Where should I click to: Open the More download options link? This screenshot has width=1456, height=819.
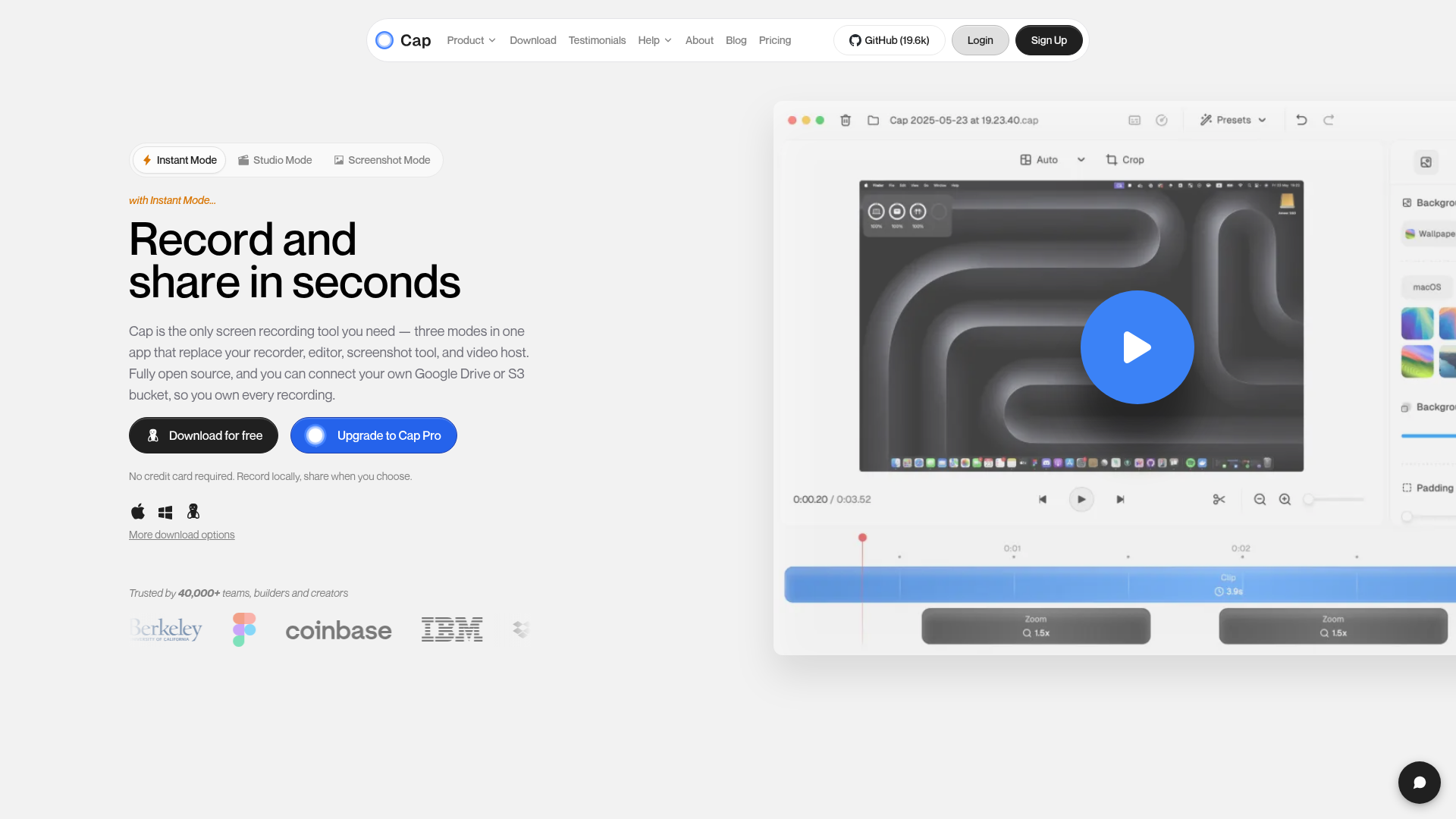point(182,535)
